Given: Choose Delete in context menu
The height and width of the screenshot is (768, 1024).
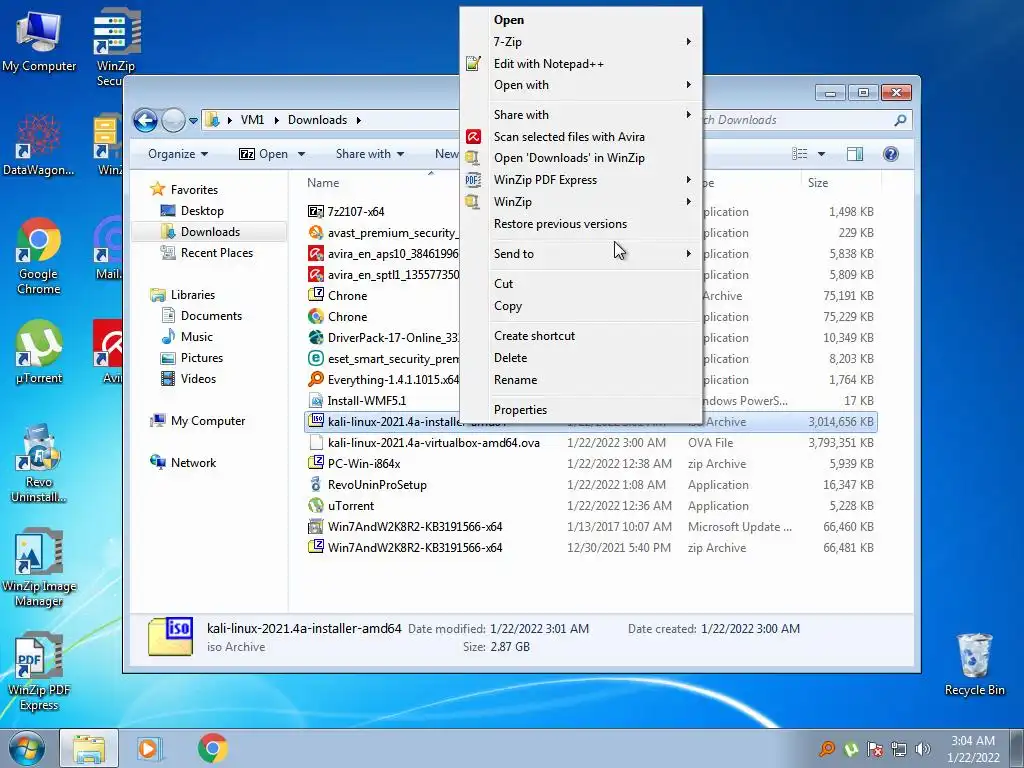Looking at the screenshot, I should tap(511, 358).
